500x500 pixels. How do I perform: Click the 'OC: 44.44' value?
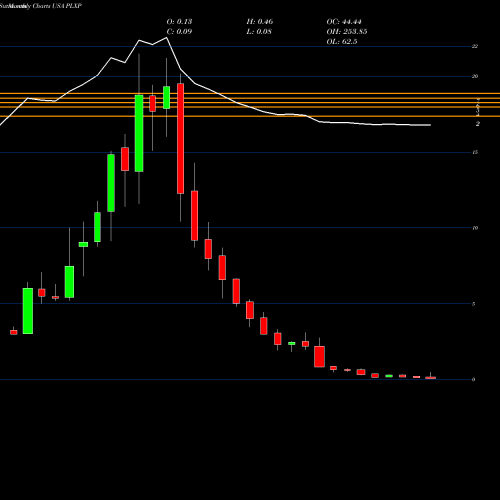point(344,22)
